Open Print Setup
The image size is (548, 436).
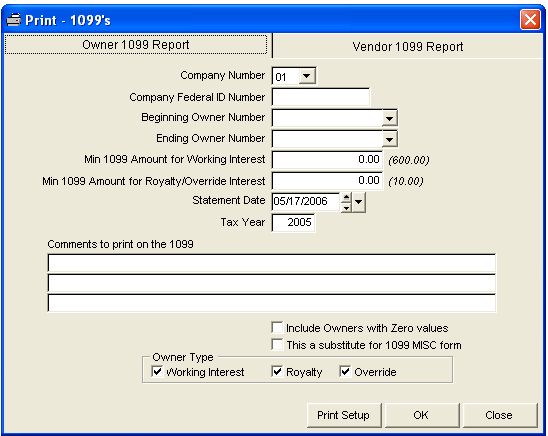click(344, 415)
